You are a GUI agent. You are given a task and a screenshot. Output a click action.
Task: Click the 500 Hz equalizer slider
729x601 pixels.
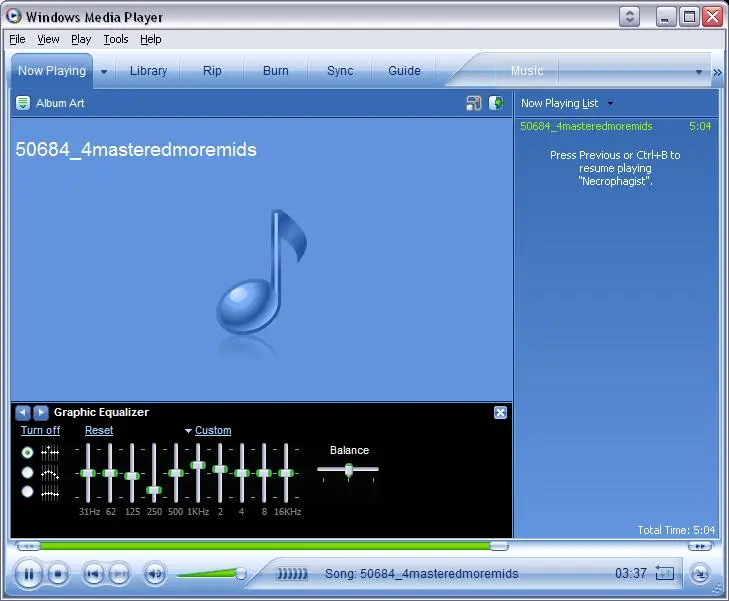(x=176, y=473)
